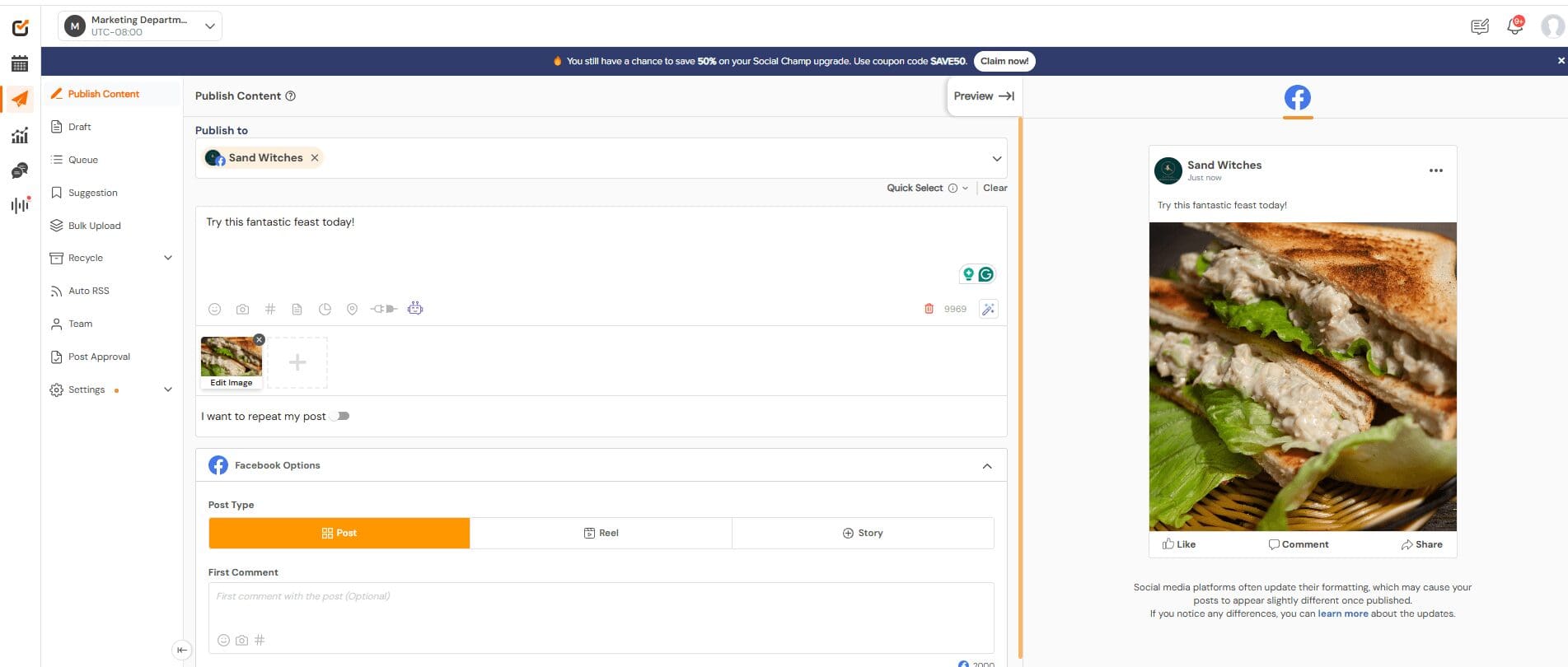1568x667 pixels.
Task: Collapse the left sidebar panel
Action: tap(182, 650)
